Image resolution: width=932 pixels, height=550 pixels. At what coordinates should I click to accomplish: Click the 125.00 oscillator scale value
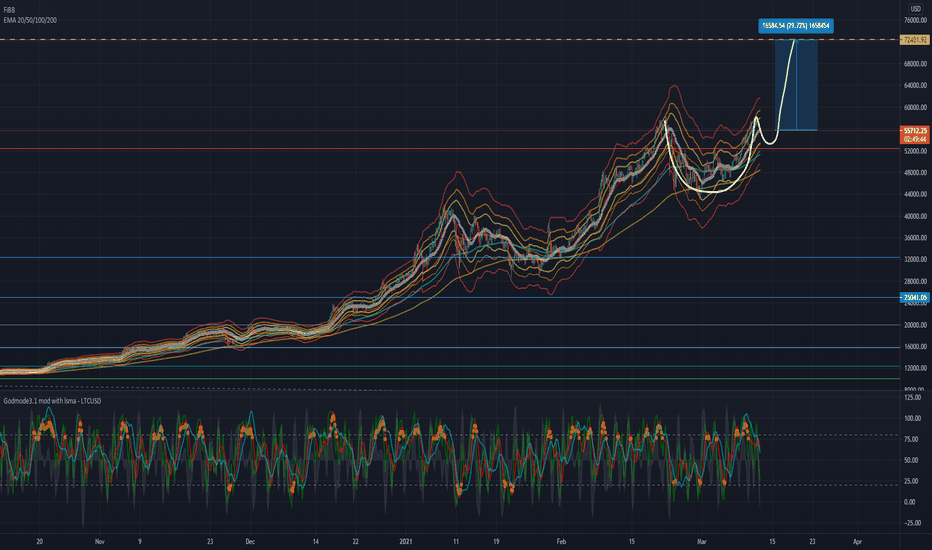pos(912,397)
